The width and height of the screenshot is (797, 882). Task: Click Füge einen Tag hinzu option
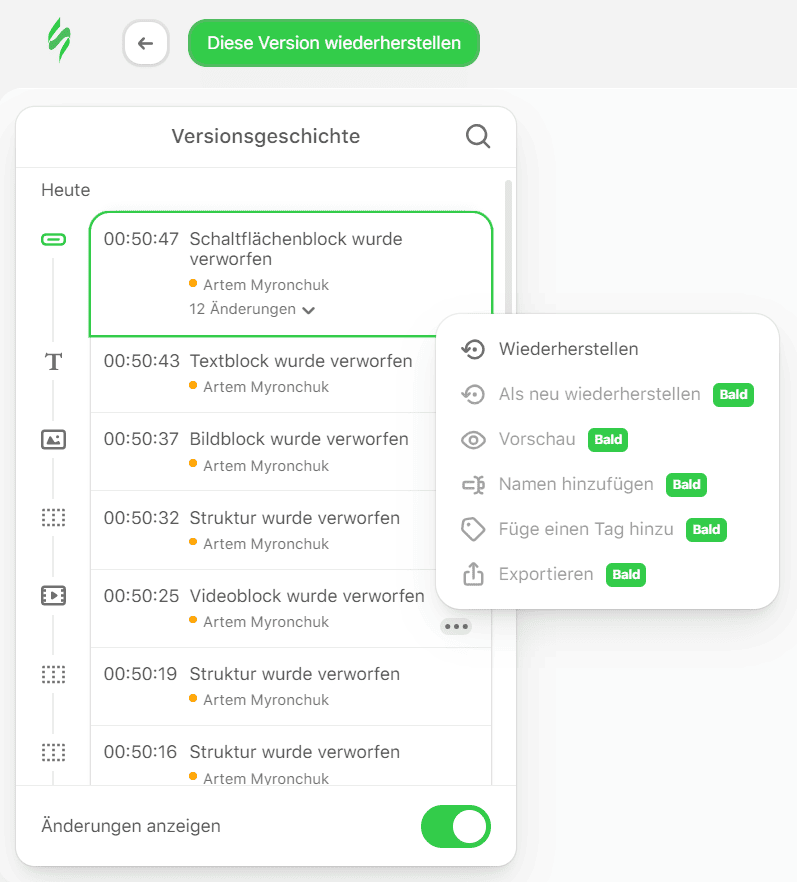pos(585,529)
